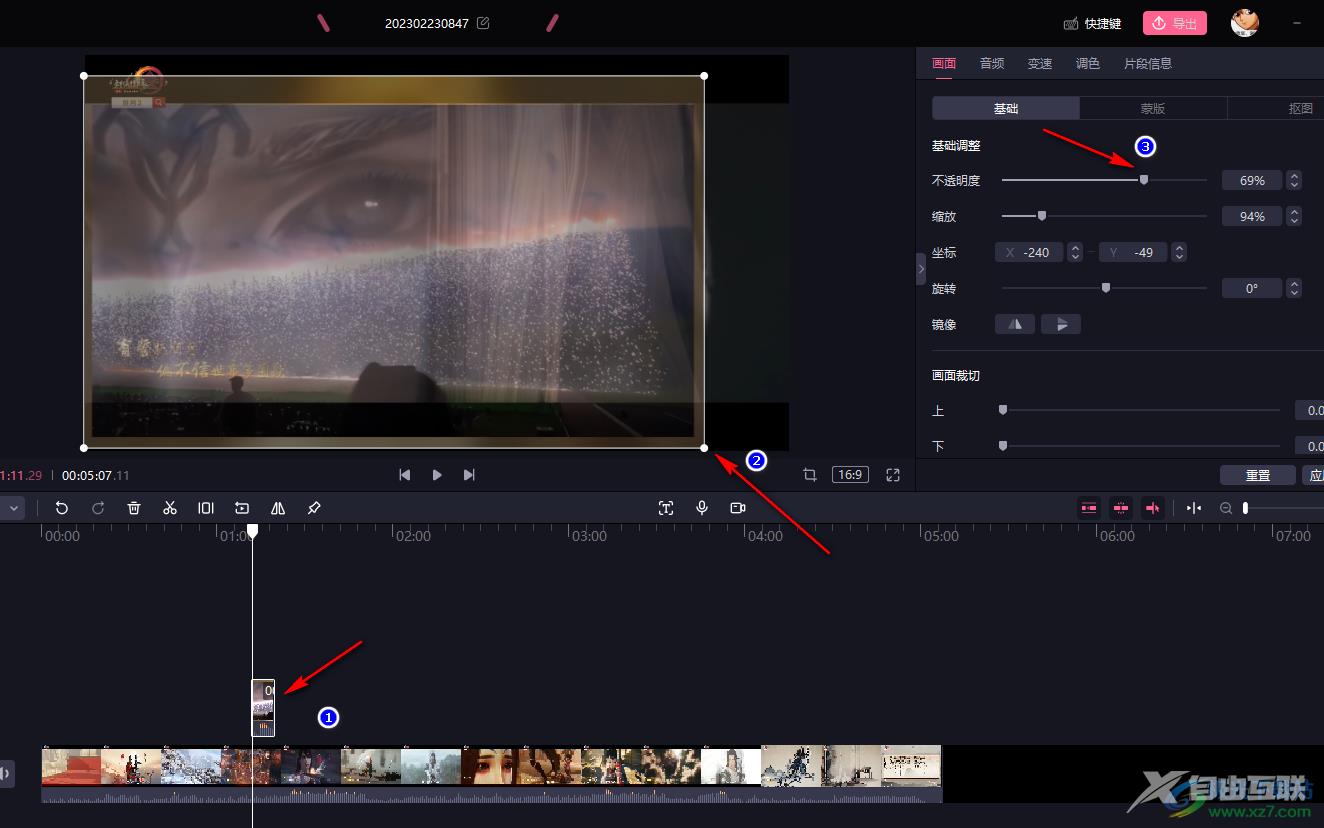Split clip with the scissors icon
1324x828 pixels.
click(170, 508)
